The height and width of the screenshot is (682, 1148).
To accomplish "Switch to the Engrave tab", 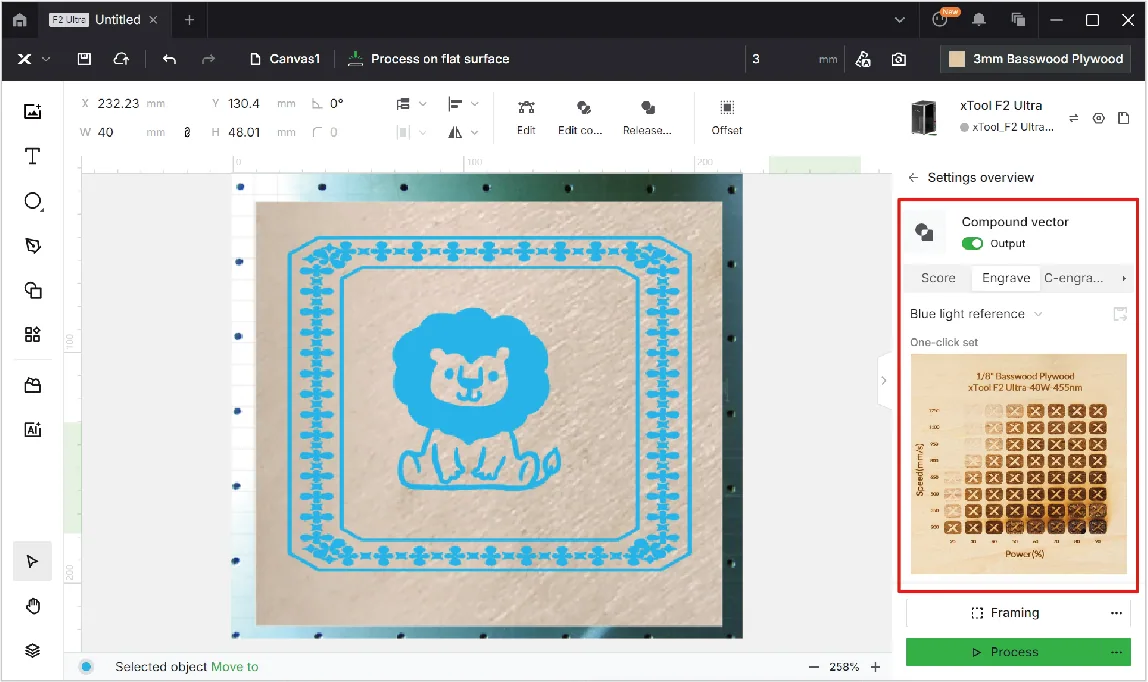I will 1005,278.
